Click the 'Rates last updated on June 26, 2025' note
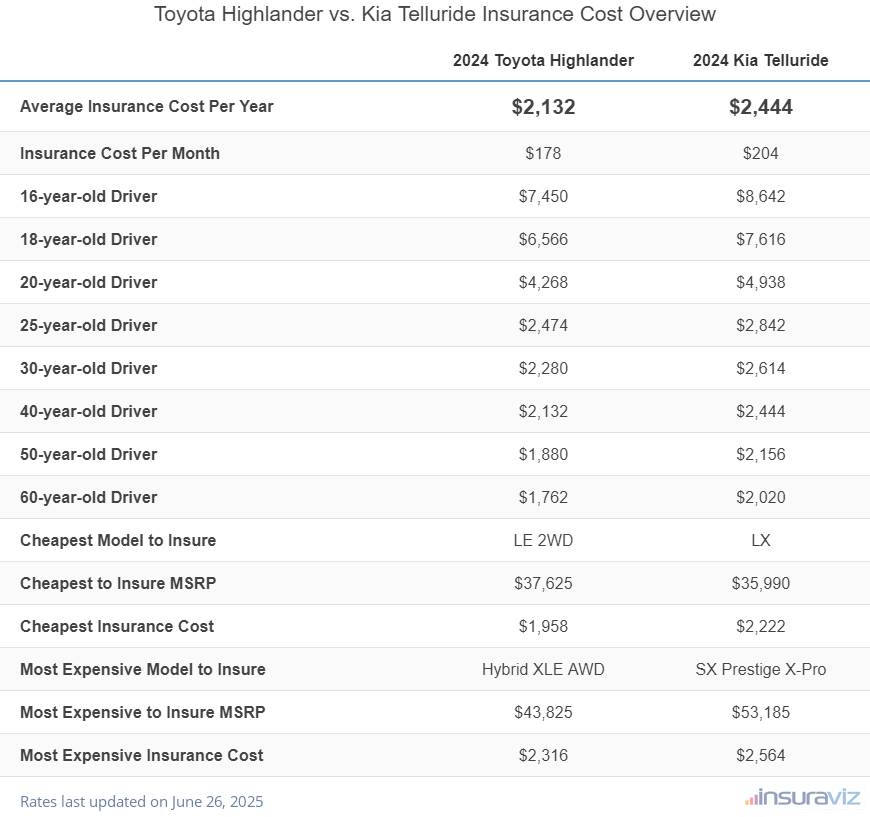Screen dimensions: 870x817 [x=141, y=801]
